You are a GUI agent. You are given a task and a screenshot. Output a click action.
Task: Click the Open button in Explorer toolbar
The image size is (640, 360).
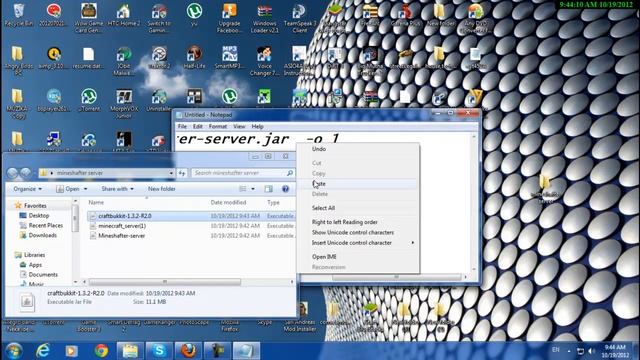pyautogui.click(x=68, y=189)
